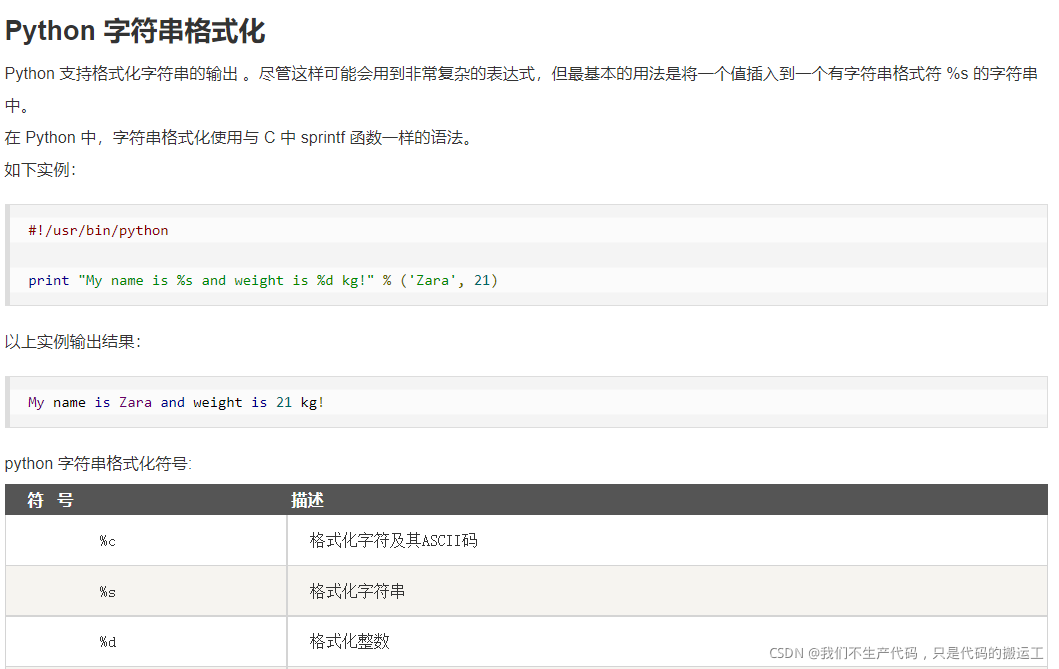Click the first intro paragraph line about 格式化字符串的输出
Screen dimensions: 1059x669
click(521, 74)
